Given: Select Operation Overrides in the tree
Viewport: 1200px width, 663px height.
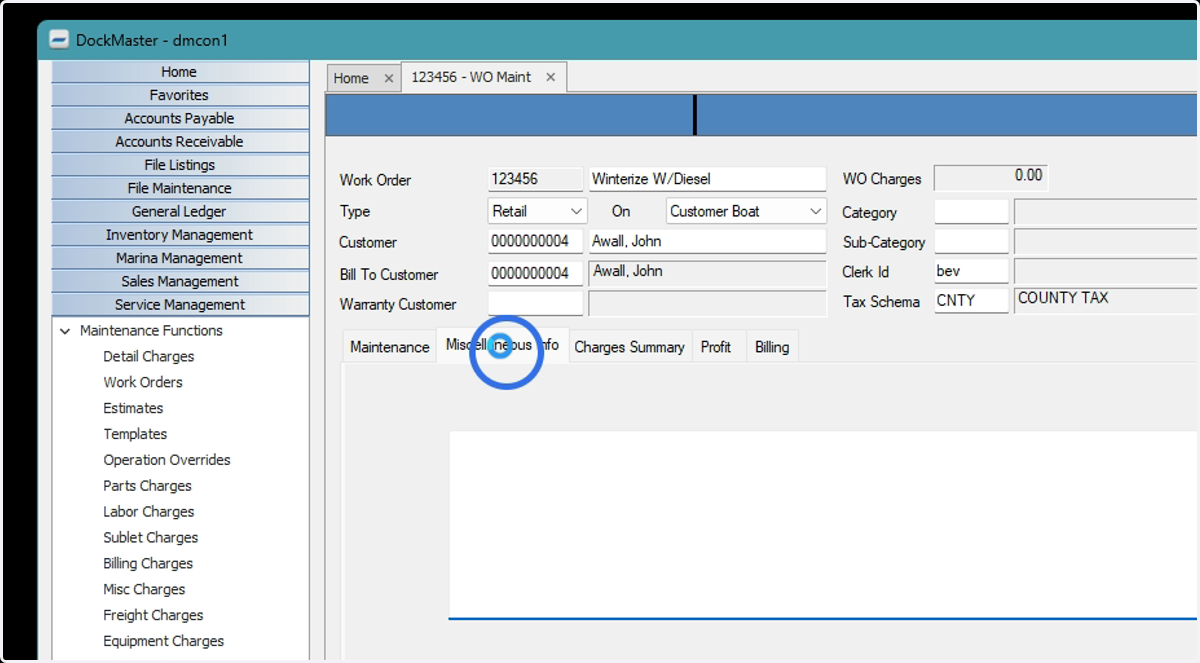Looking at the screenshot, I should 167,460.
